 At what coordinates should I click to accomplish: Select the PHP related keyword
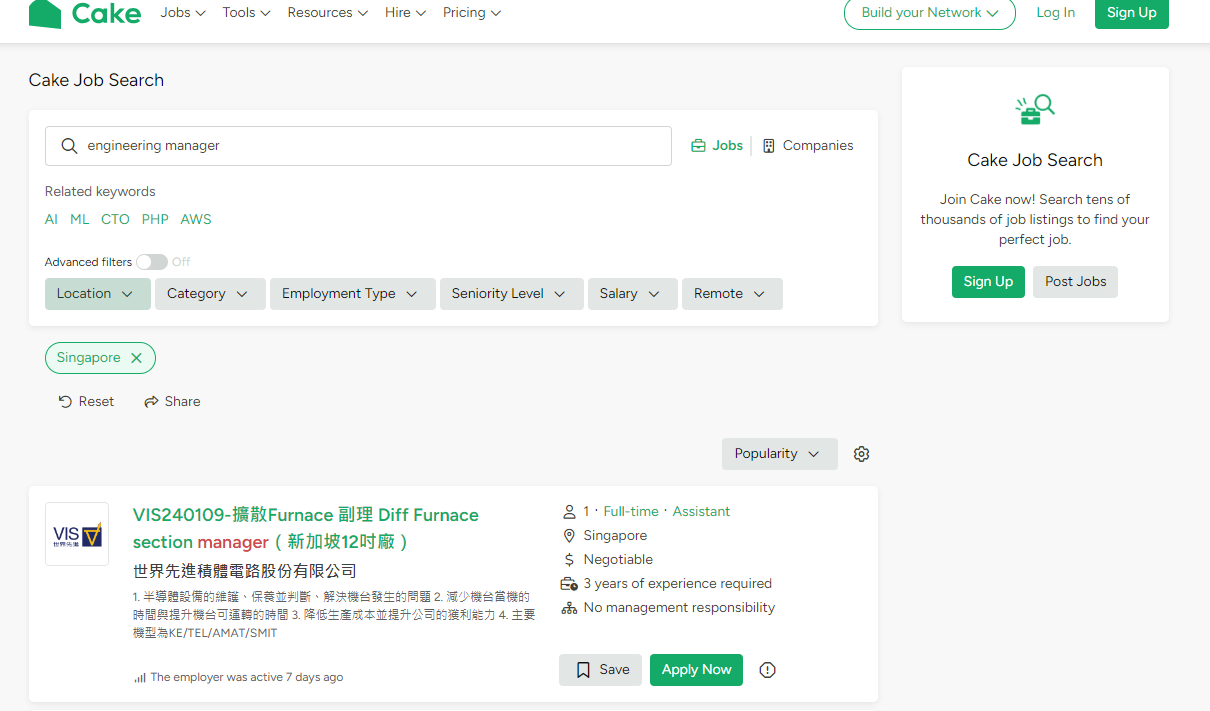coord(155,220)
